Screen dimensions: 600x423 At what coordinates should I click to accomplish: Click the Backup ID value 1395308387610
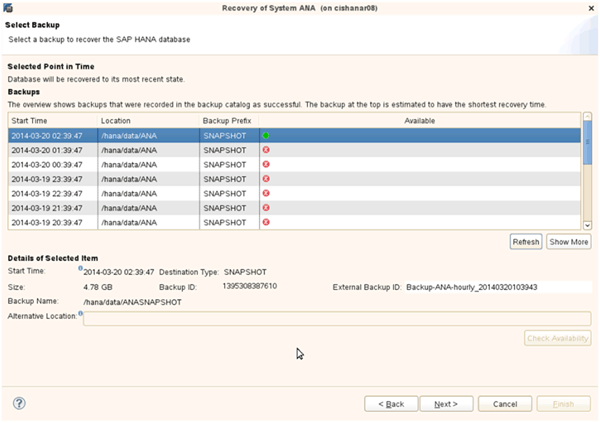tap(249, 286)
